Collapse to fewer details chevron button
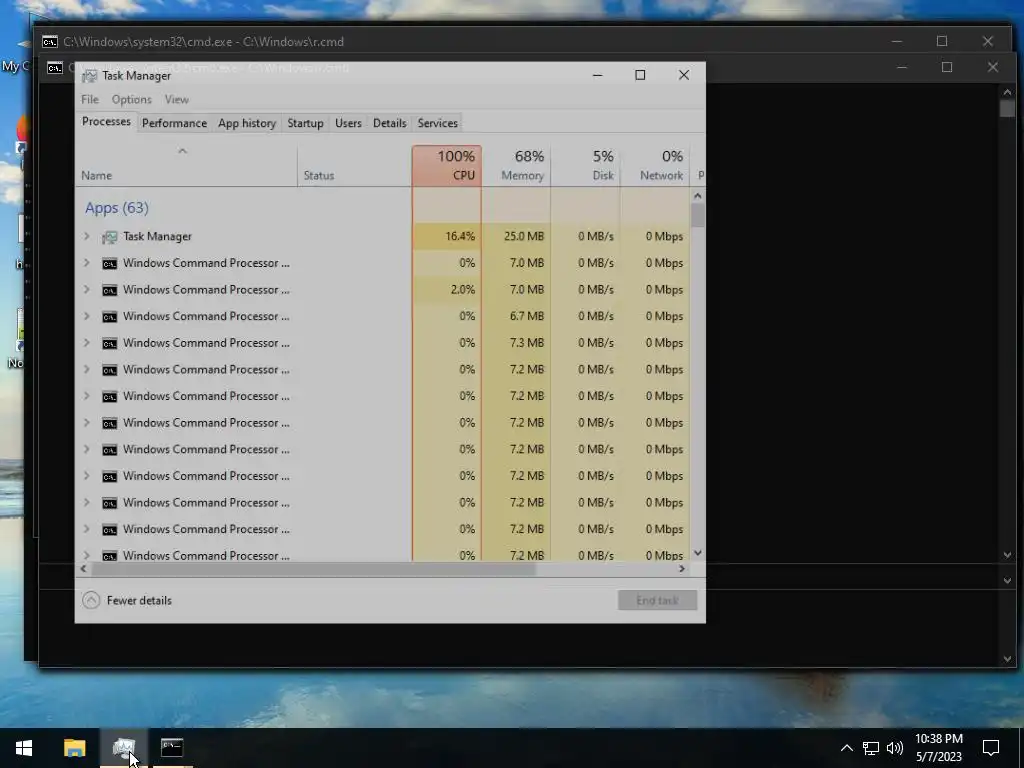The height and width of the screenshot is (768, 1024). 91,600
